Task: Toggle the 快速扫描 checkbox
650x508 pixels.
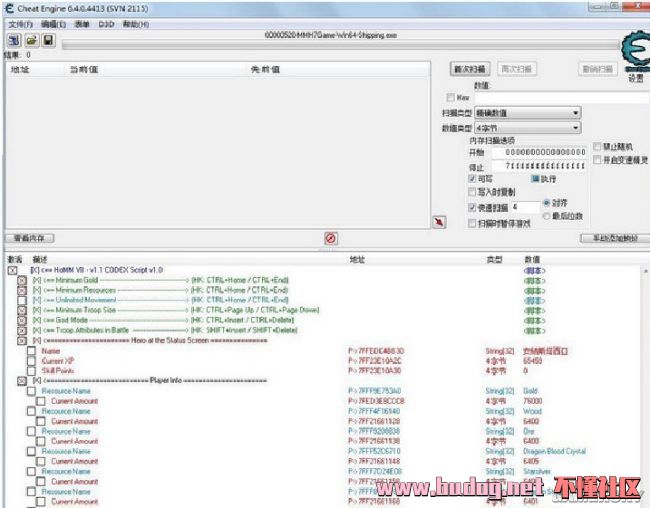Action: click(x=472, y=207)
